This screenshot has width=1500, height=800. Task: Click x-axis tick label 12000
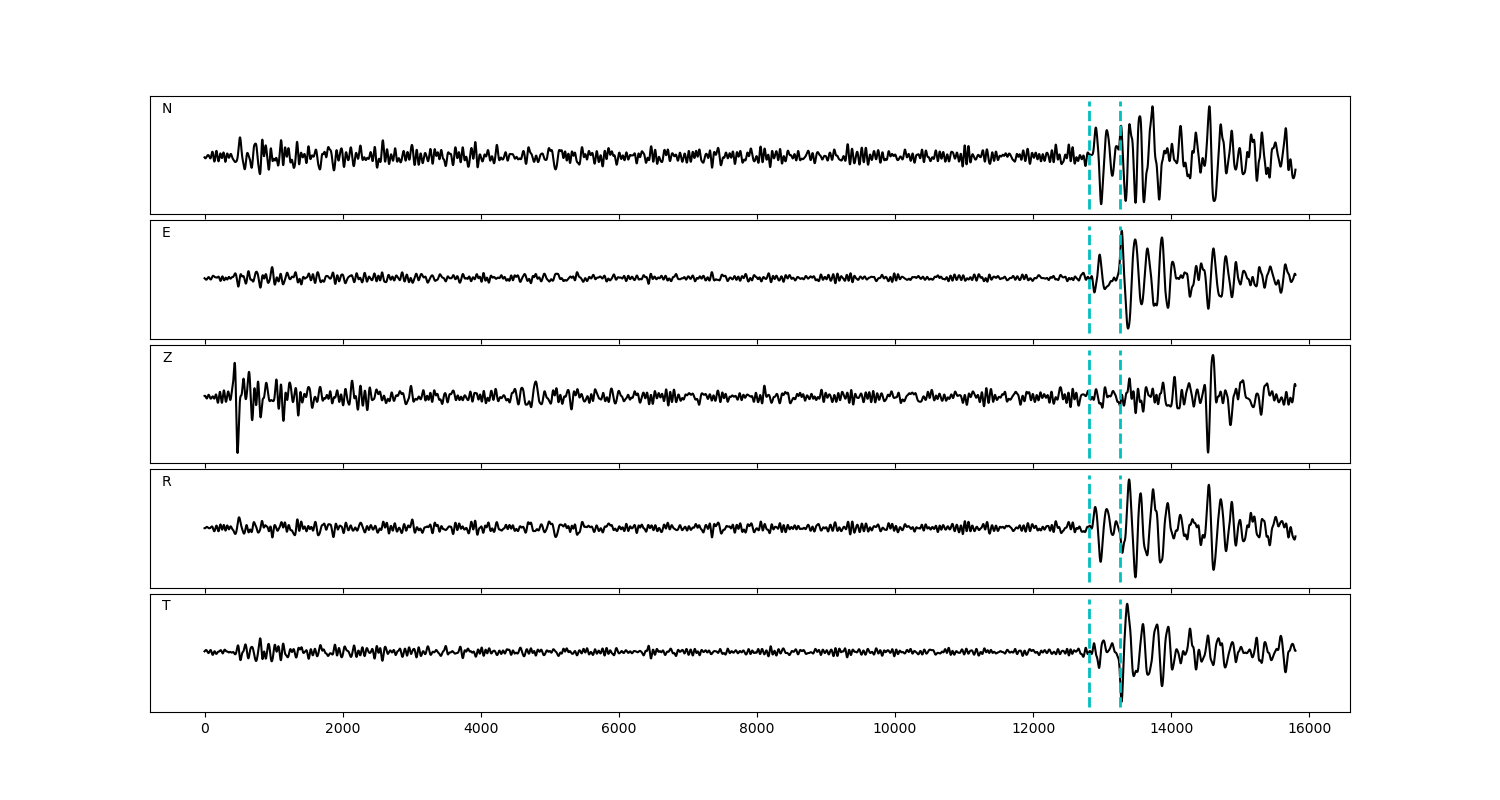(x=1033, y=729)
